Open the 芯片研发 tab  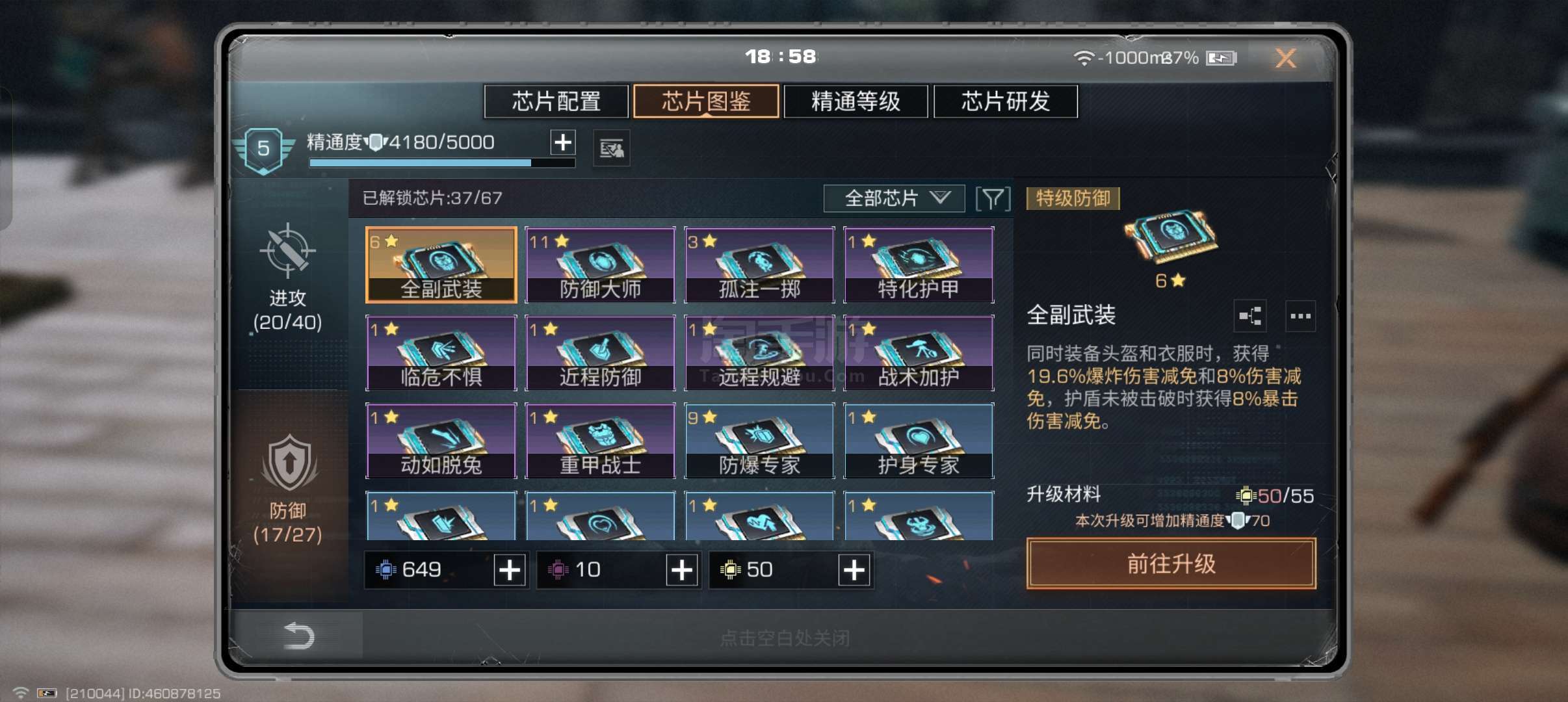pos(1006,101)
